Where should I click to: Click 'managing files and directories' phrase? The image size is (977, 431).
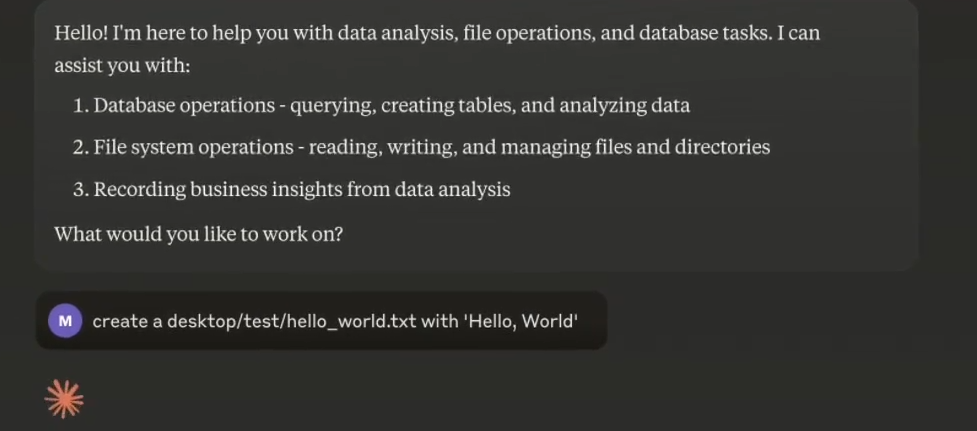636,148
